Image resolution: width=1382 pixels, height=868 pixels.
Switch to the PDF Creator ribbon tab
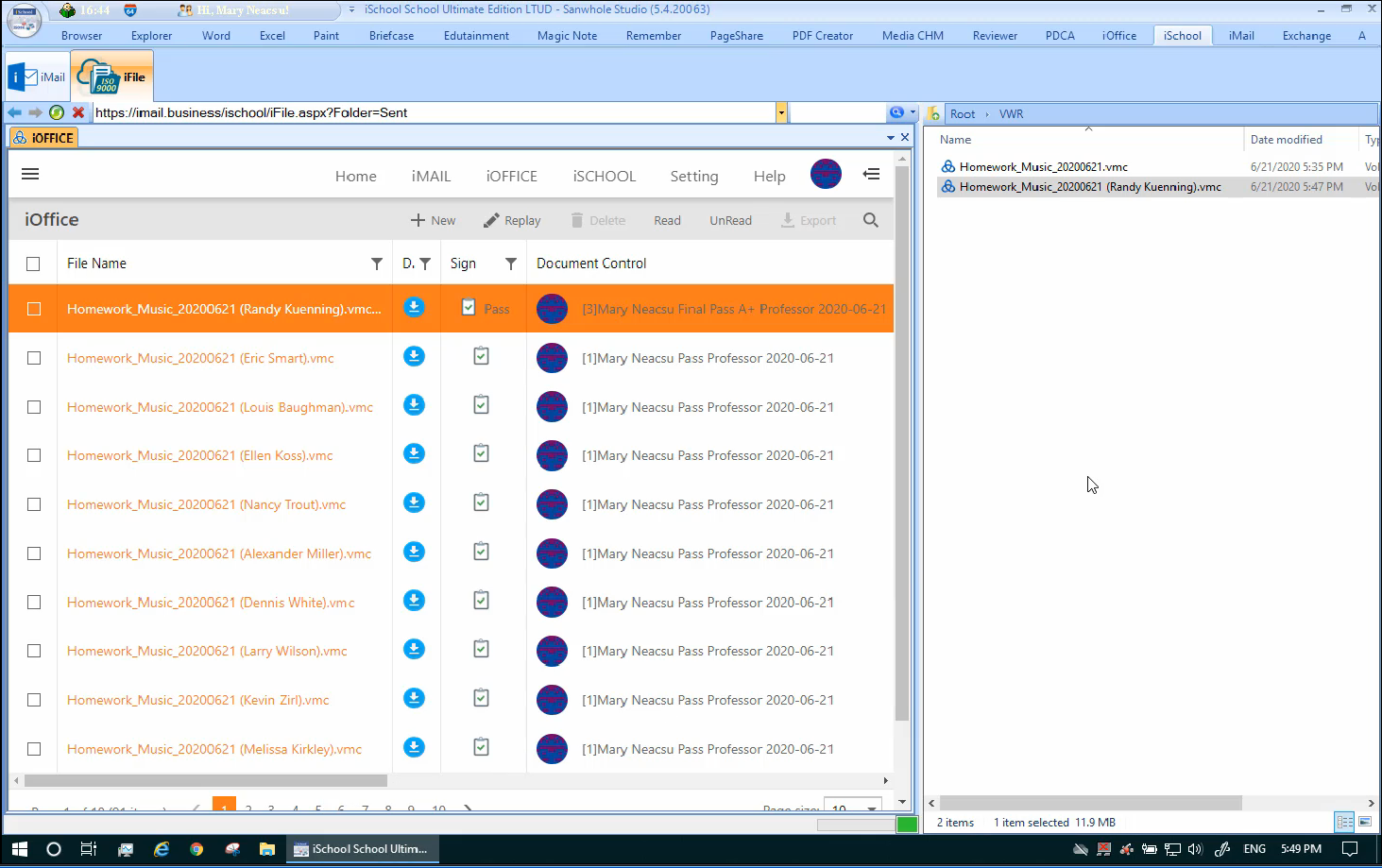822,36
